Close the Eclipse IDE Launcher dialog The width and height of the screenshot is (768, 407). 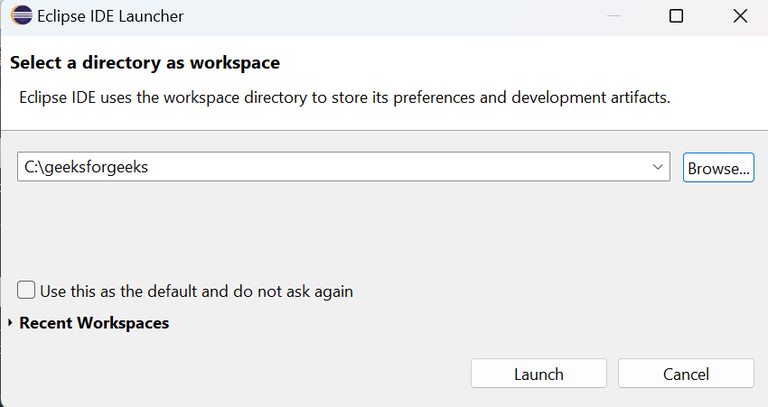click(x=739, y=16)
